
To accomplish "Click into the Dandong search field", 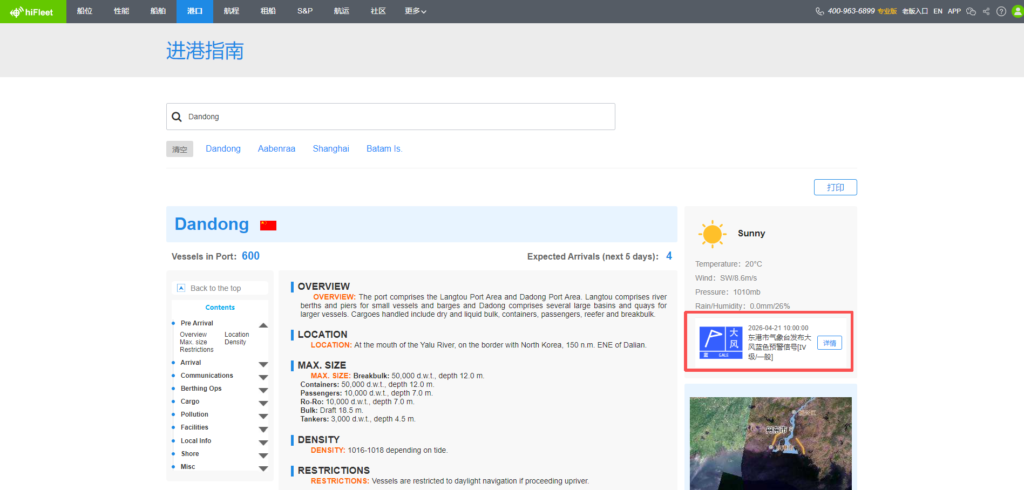I will [400, 116].
